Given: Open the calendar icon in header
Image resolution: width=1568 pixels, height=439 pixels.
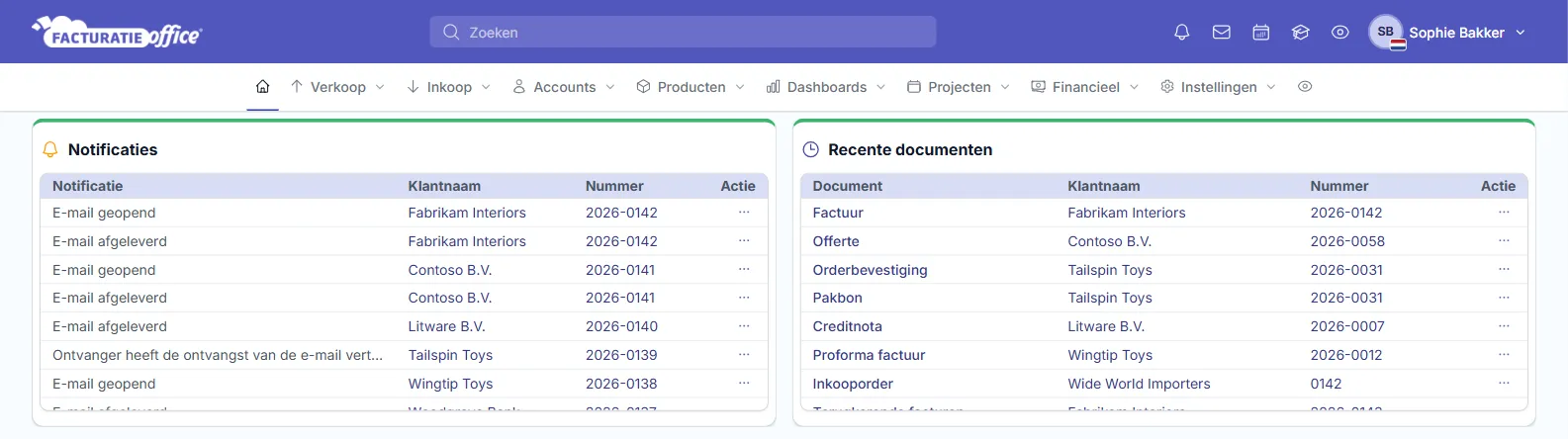Looking at the screenshot, I should (1260, 32).
